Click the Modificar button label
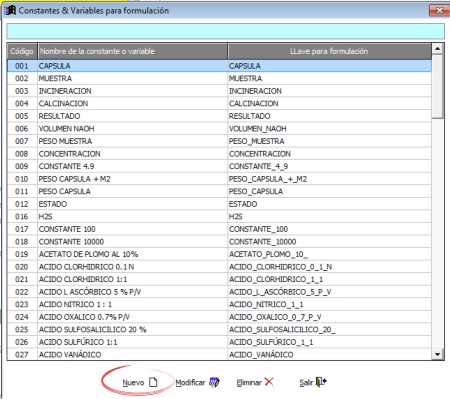 click(190, 382)
